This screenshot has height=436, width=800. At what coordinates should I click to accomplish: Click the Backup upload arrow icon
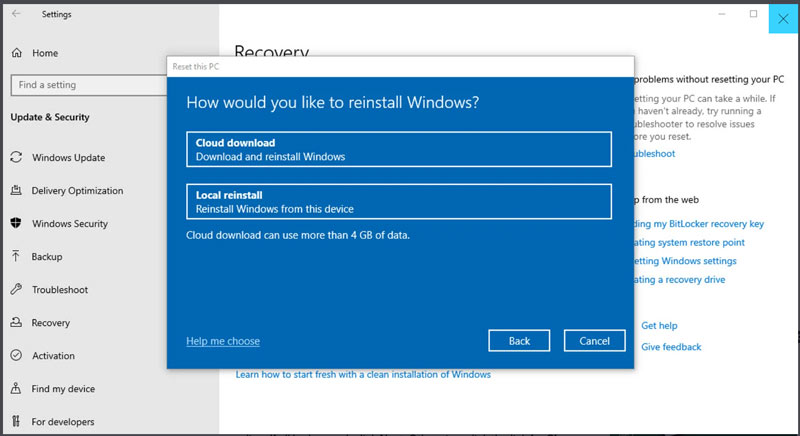coord(16,256)
